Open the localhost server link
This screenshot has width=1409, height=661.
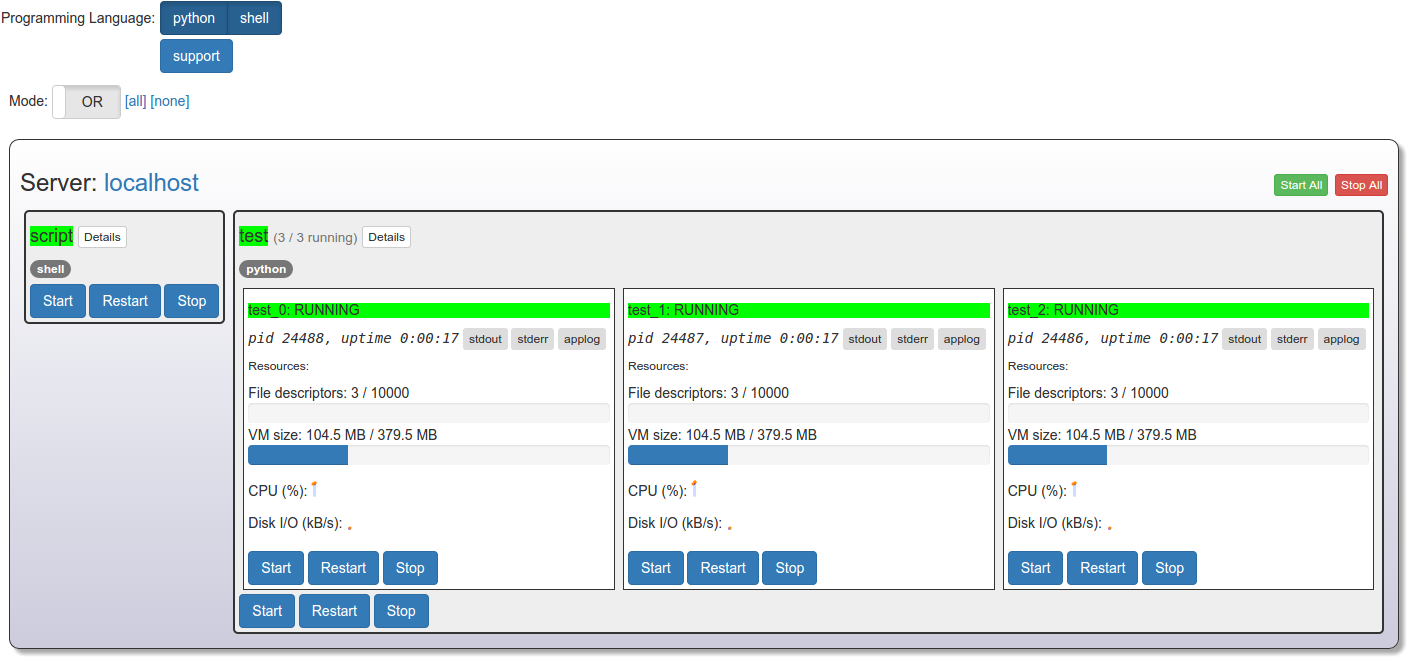pyautogui.click(x=150, y=182)
